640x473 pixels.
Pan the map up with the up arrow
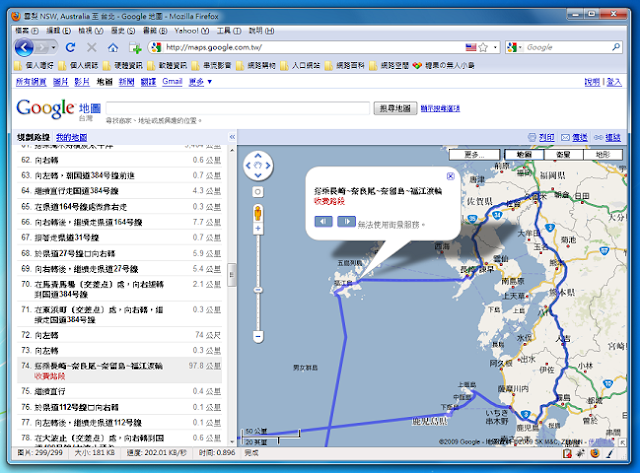[258, 155]
